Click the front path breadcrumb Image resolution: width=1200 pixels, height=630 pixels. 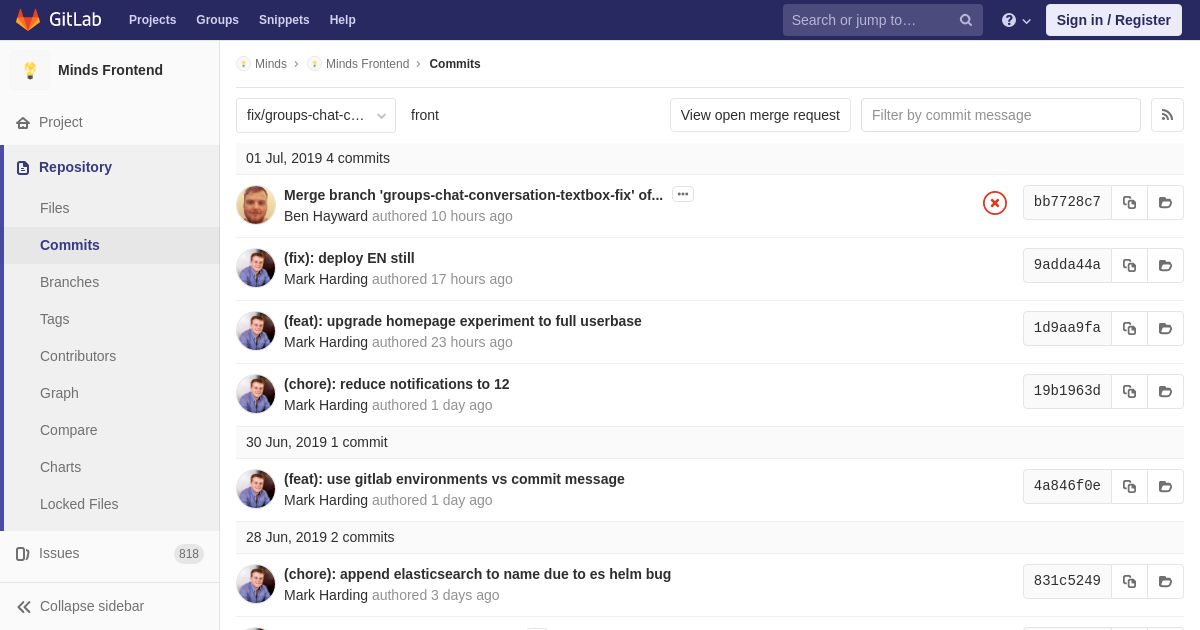point(425,115)
